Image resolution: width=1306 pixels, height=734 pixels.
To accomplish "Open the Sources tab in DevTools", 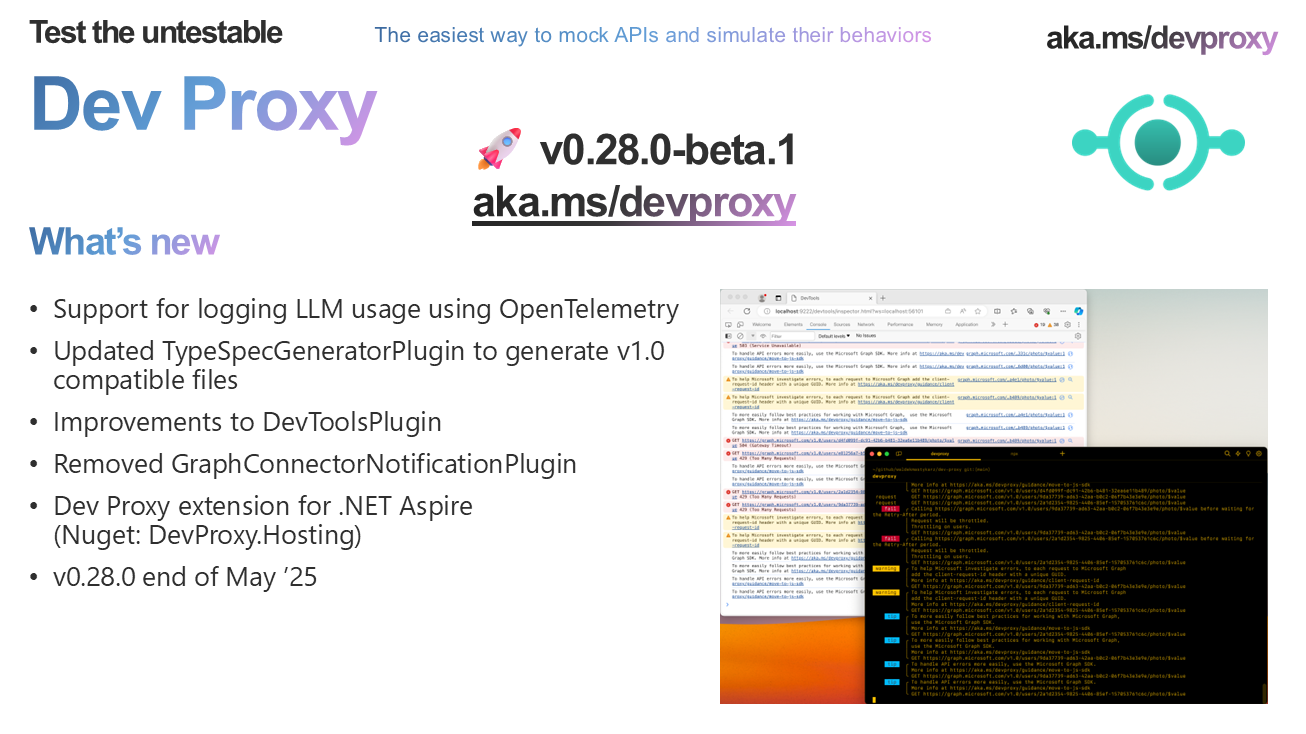I will 842,325.
